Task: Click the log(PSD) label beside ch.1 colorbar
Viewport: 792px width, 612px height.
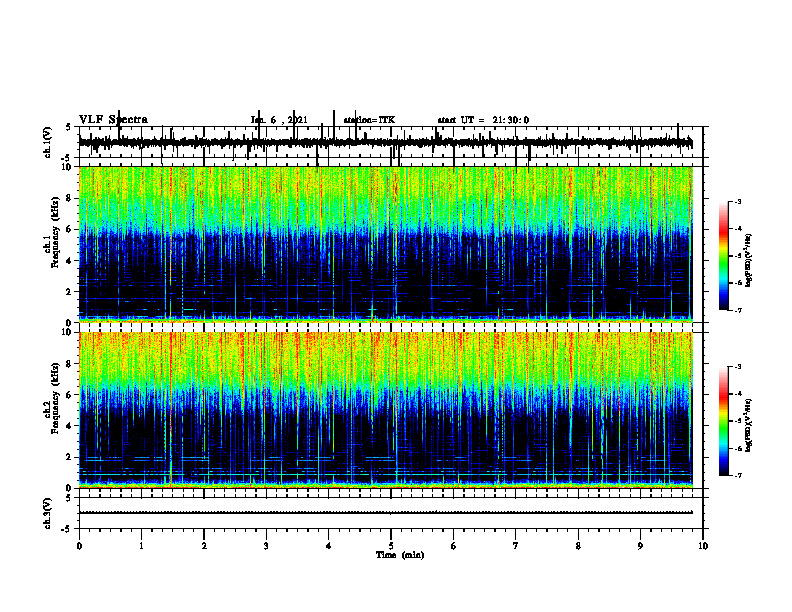Action: click(x=749, y=261)
